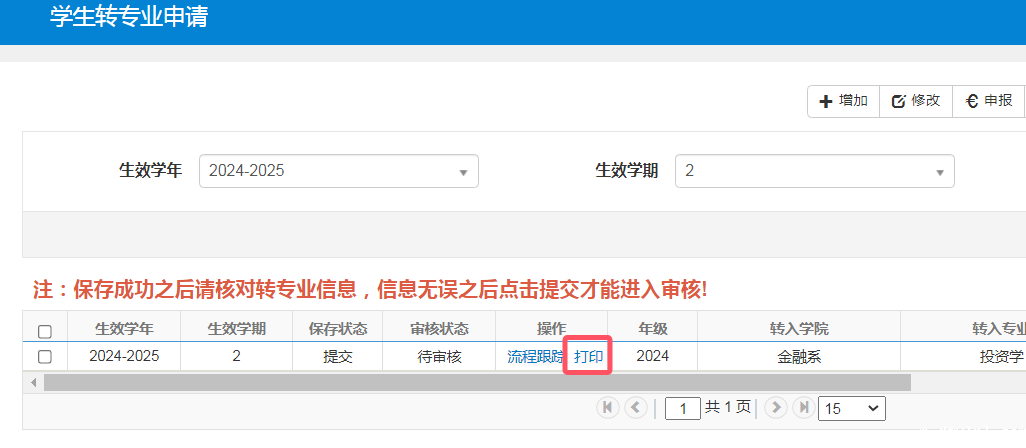The image size is (1026, 448).
Task: Click the horizontal scrollbar under the table
Action: tap(477, 382)
